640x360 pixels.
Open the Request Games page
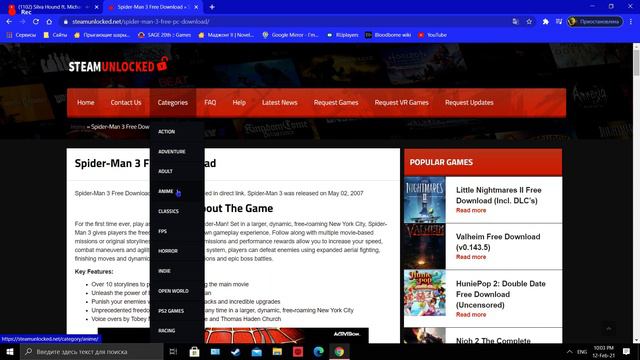[x=336, y=102]
